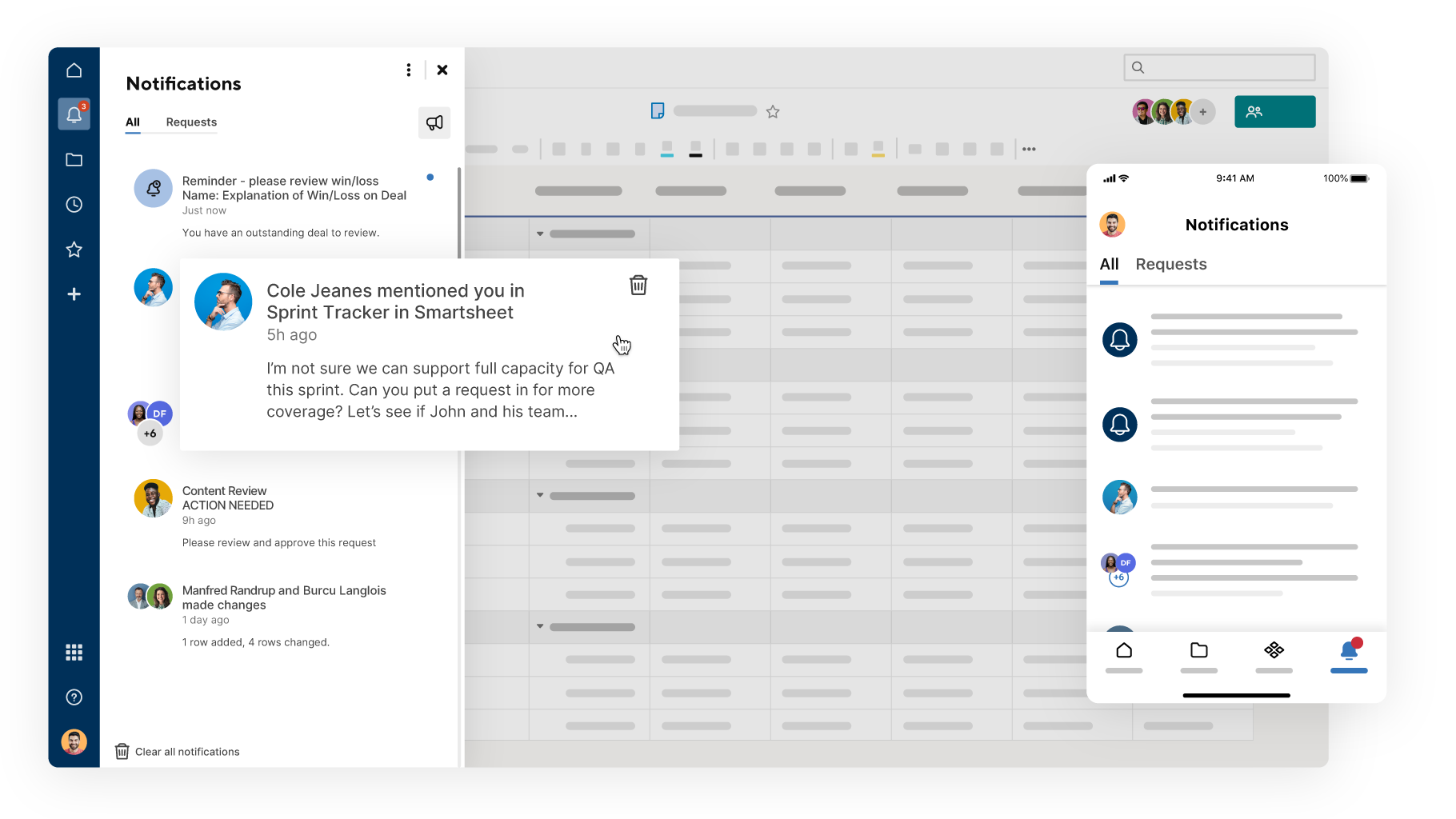Open the Help question mark icon
The width and height of the screenshot is (1456, 819).
pyautogui.click(x=74, y=697)
